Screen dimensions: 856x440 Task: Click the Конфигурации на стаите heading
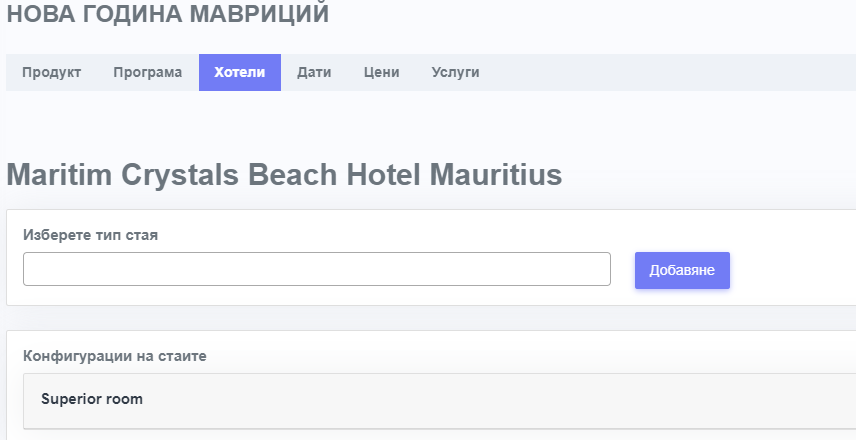point(115,356)
